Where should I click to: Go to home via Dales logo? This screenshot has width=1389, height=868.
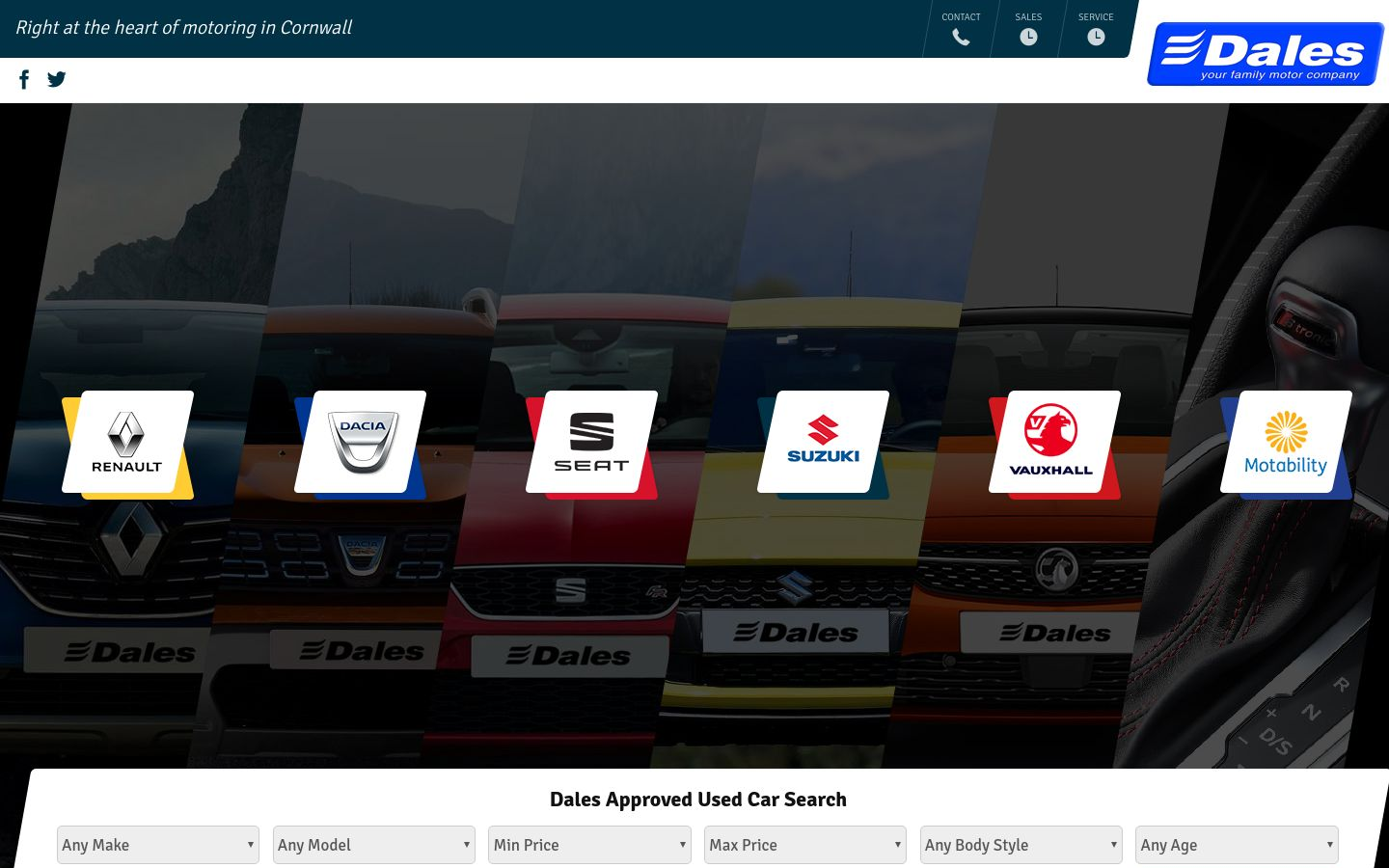pyautogui.click(x=1266, y=54)
